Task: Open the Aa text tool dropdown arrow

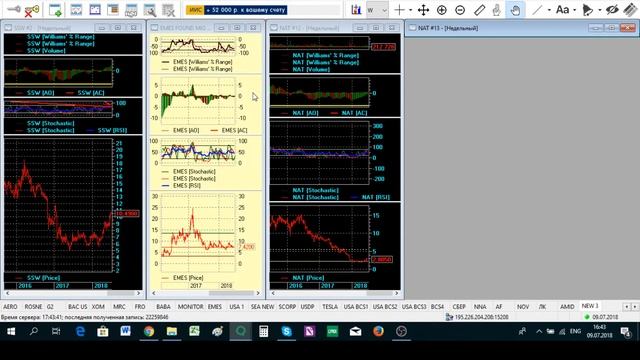Action: [x=574, y=10]
